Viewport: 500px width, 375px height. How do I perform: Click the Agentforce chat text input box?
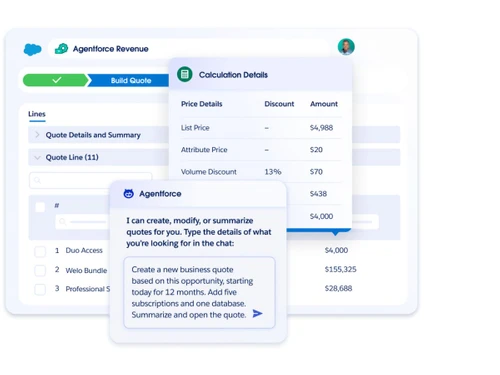[199, 292]
